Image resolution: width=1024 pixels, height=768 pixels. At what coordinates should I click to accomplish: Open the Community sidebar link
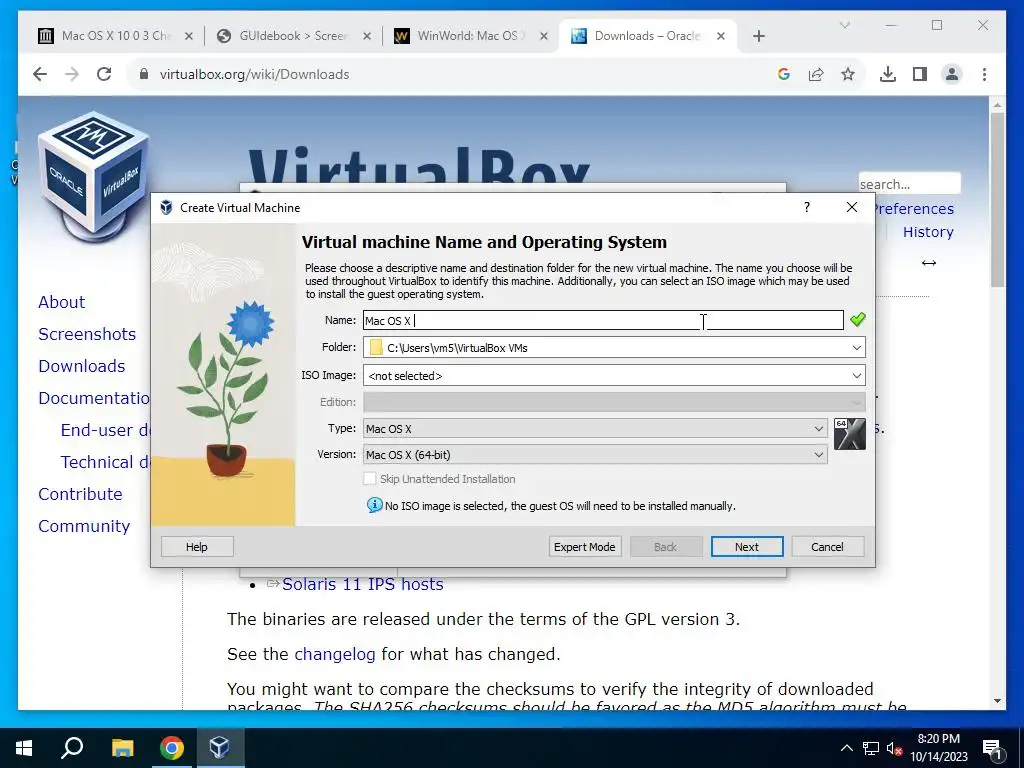[x=84, y=526]
